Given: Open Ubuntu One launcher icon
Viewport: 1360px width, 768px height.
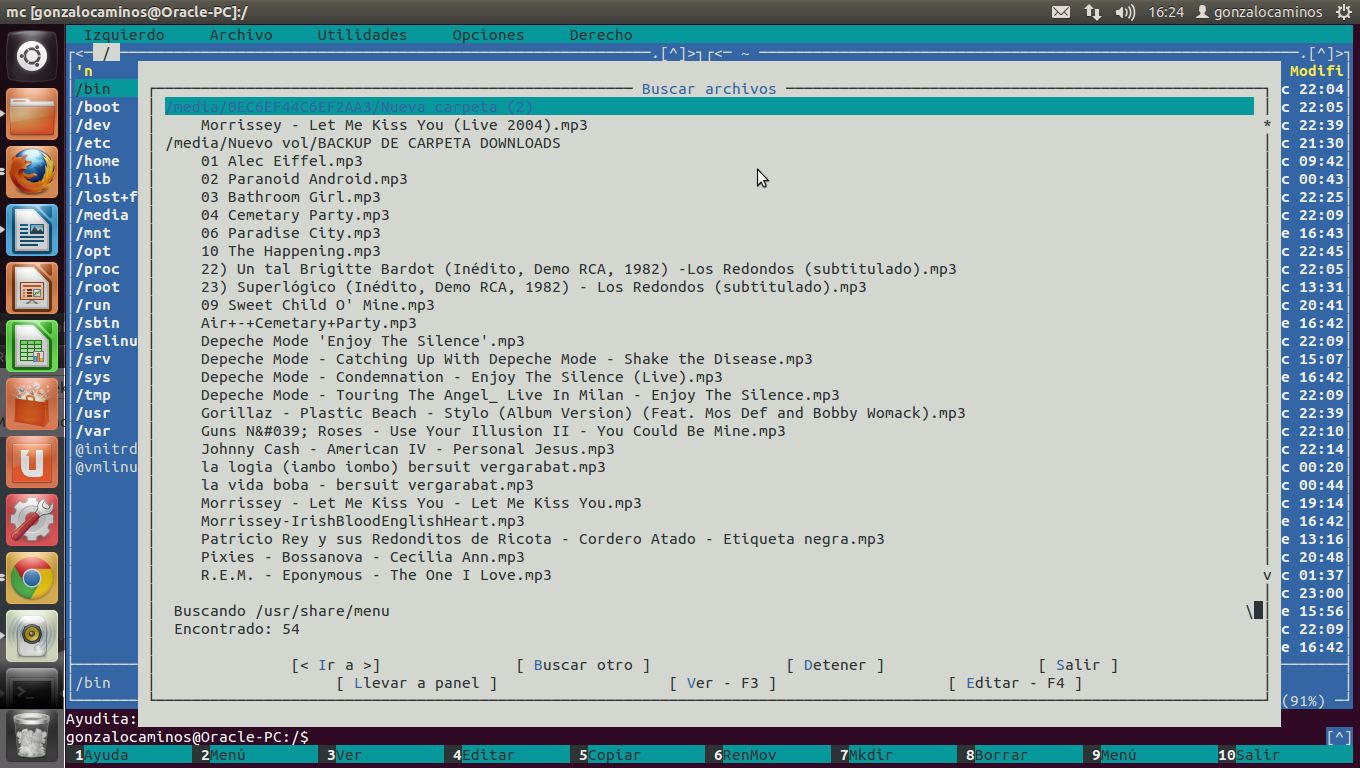Looking at the screenshot, I should point(32,463).
